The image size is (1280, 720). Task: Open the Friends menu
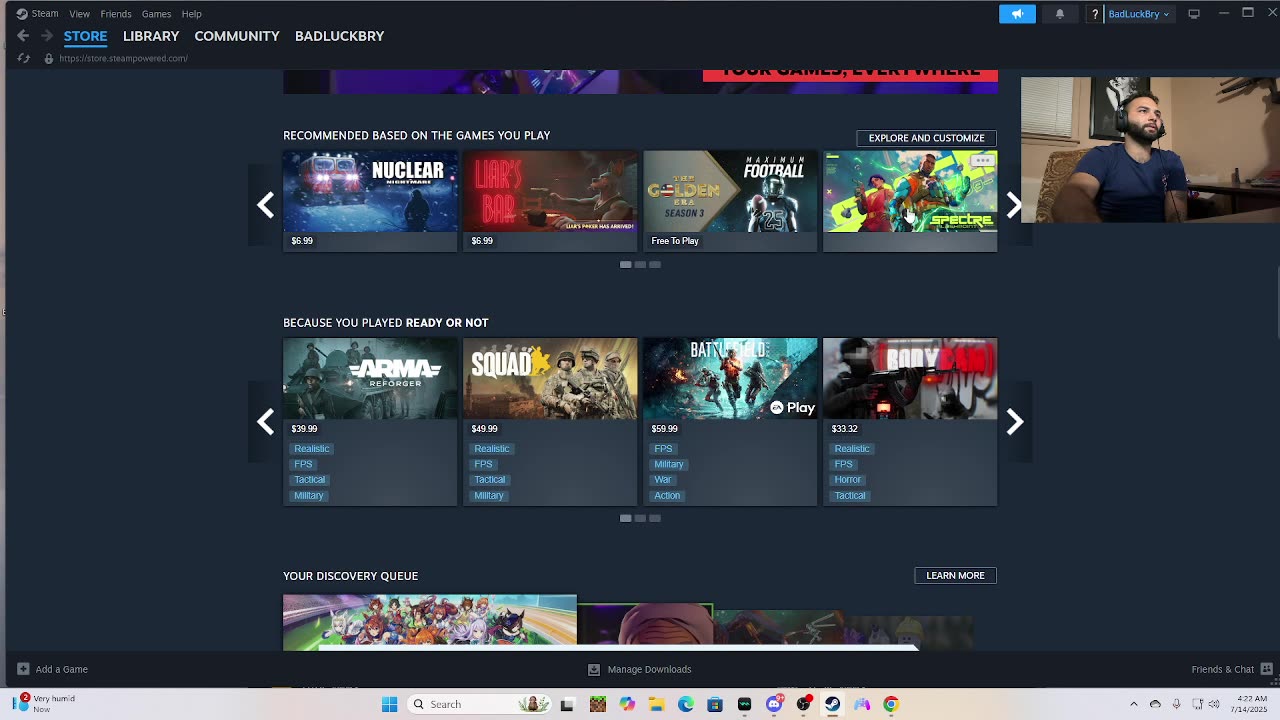(116, 14)
